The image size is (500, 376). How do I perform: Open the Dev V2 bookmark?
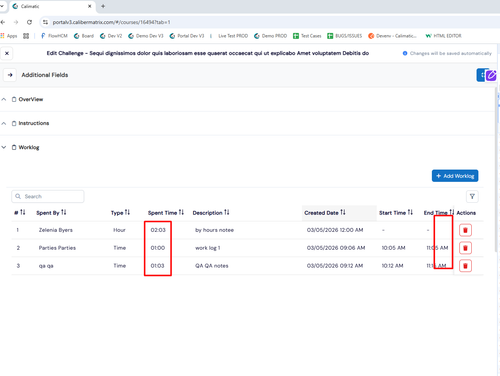(111, 36)
